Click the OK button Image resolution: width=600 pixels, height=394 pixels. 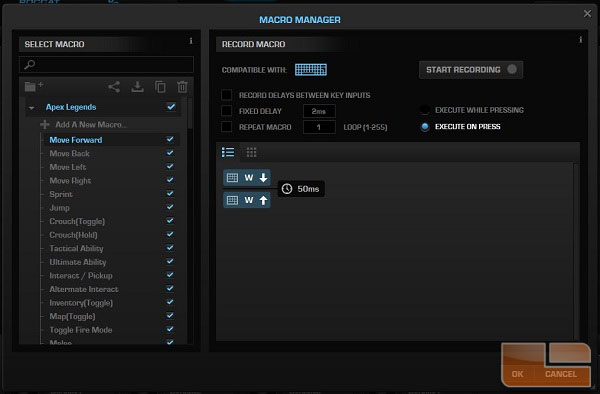517,374
